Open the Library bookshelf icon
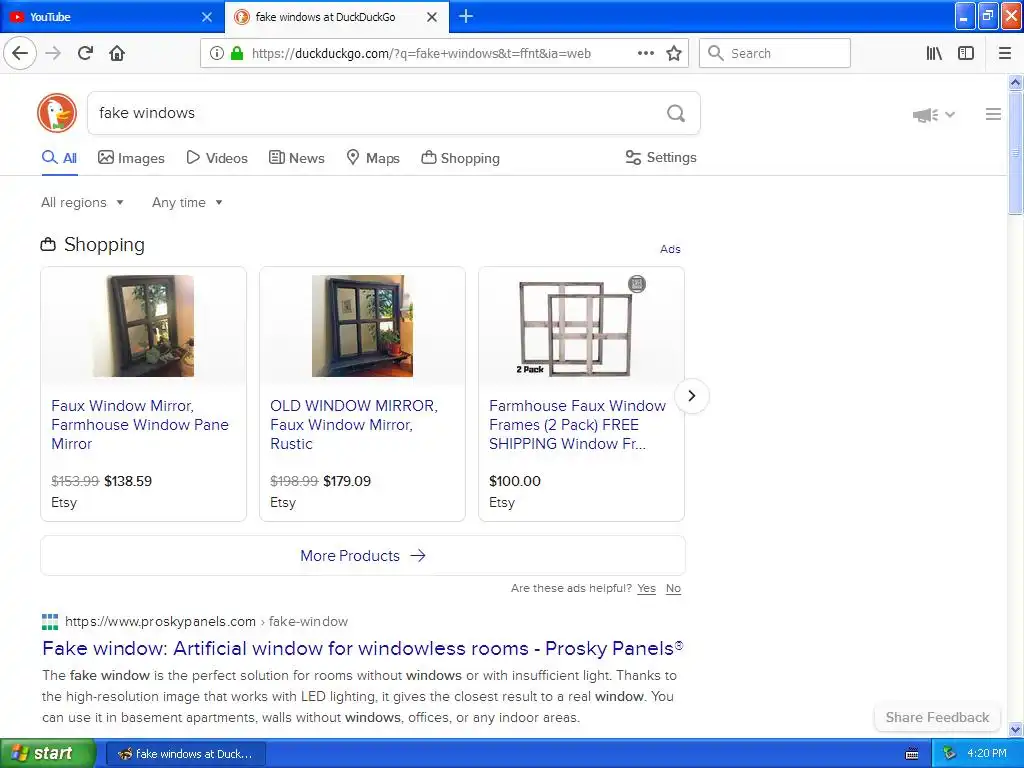The height and width of the screenshot is (768, 1024). click(x=934, y=54)
